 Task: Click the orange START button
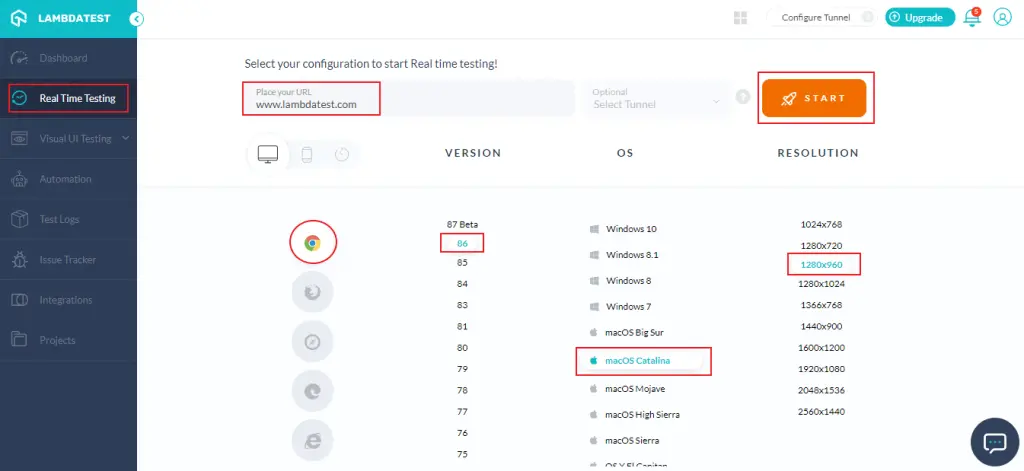click(813, 98)
